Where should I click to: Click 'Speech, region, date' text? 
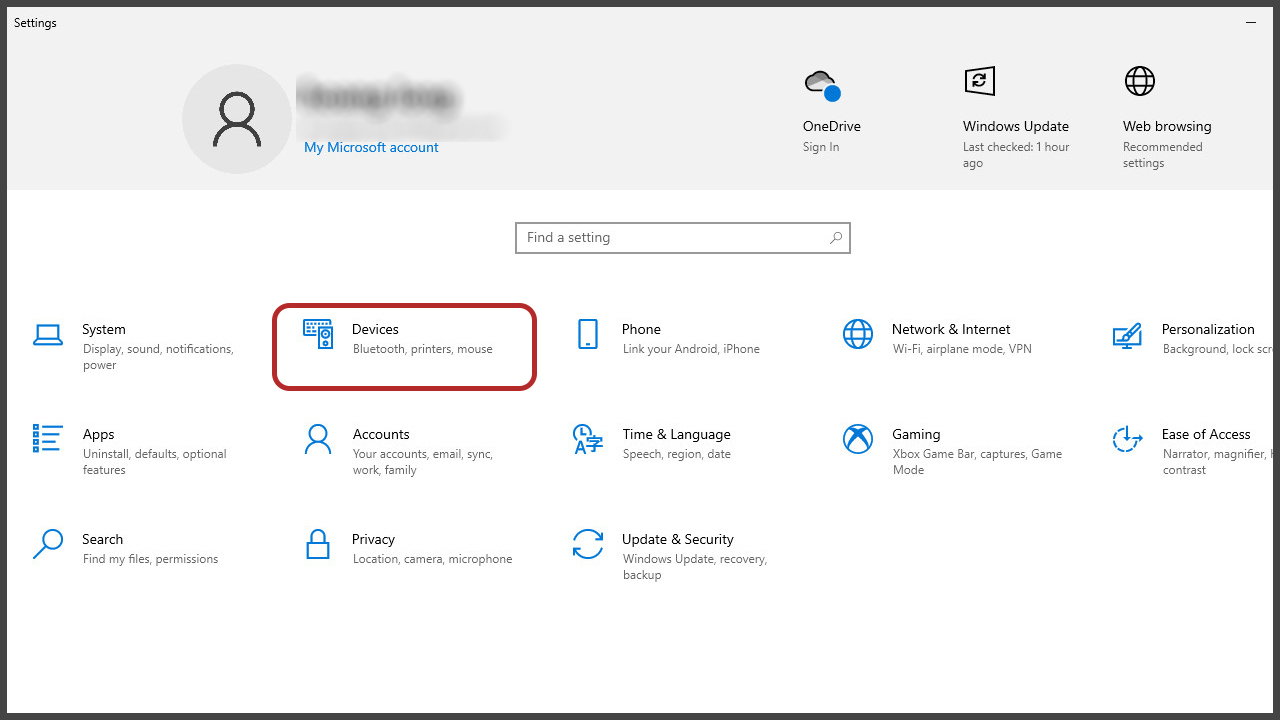(x=677, y=454)
